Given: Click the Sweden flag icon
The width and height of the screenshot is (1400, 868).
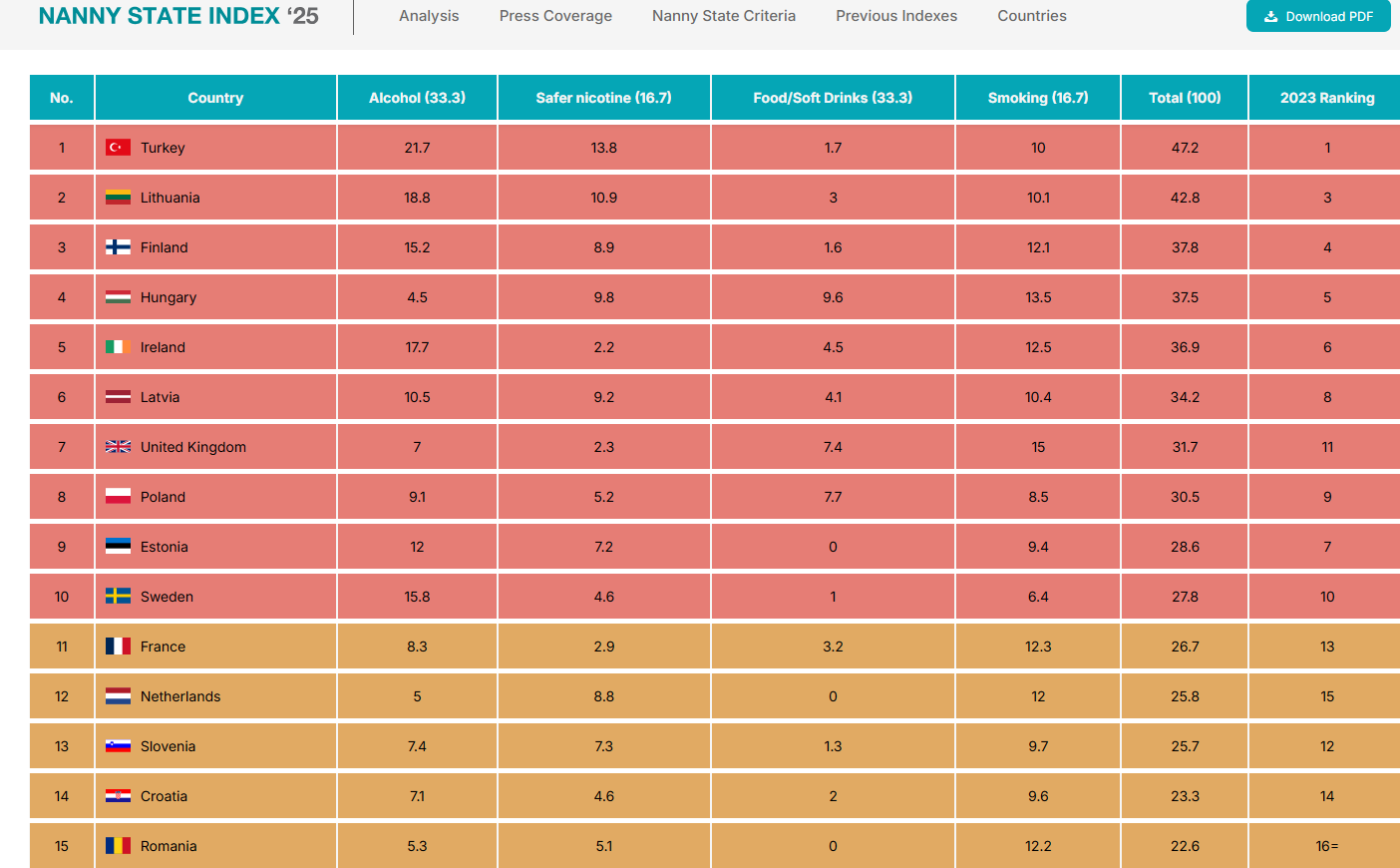Looking at the screenshot, I should coord(118,597).
